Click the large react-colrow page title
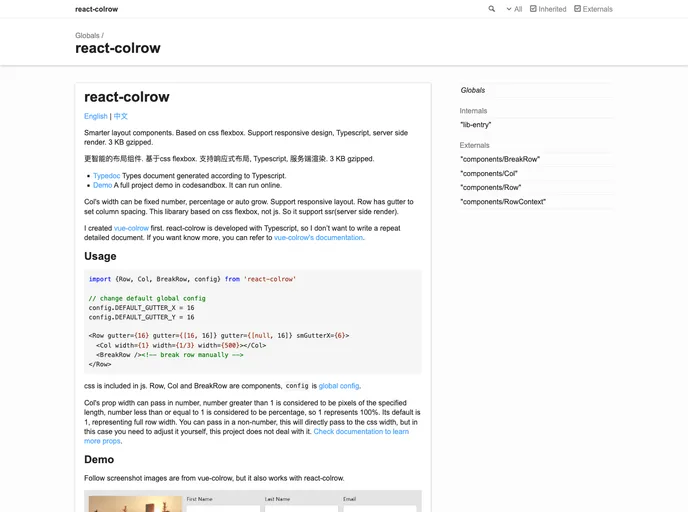Screen dimensions: 688x512 coord(118,48)
